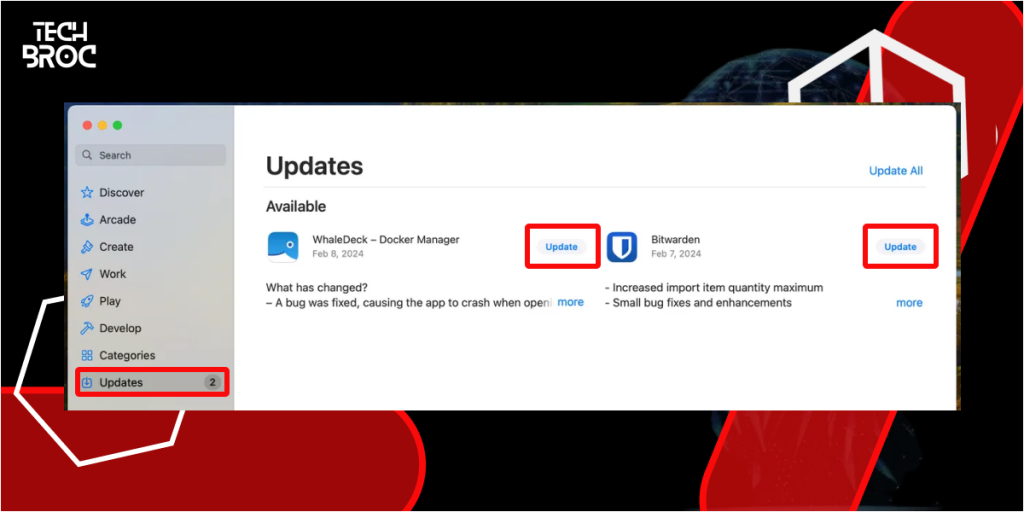Click the Available section heading
This screenshot has height=512, width=1024.
point(296,207)
